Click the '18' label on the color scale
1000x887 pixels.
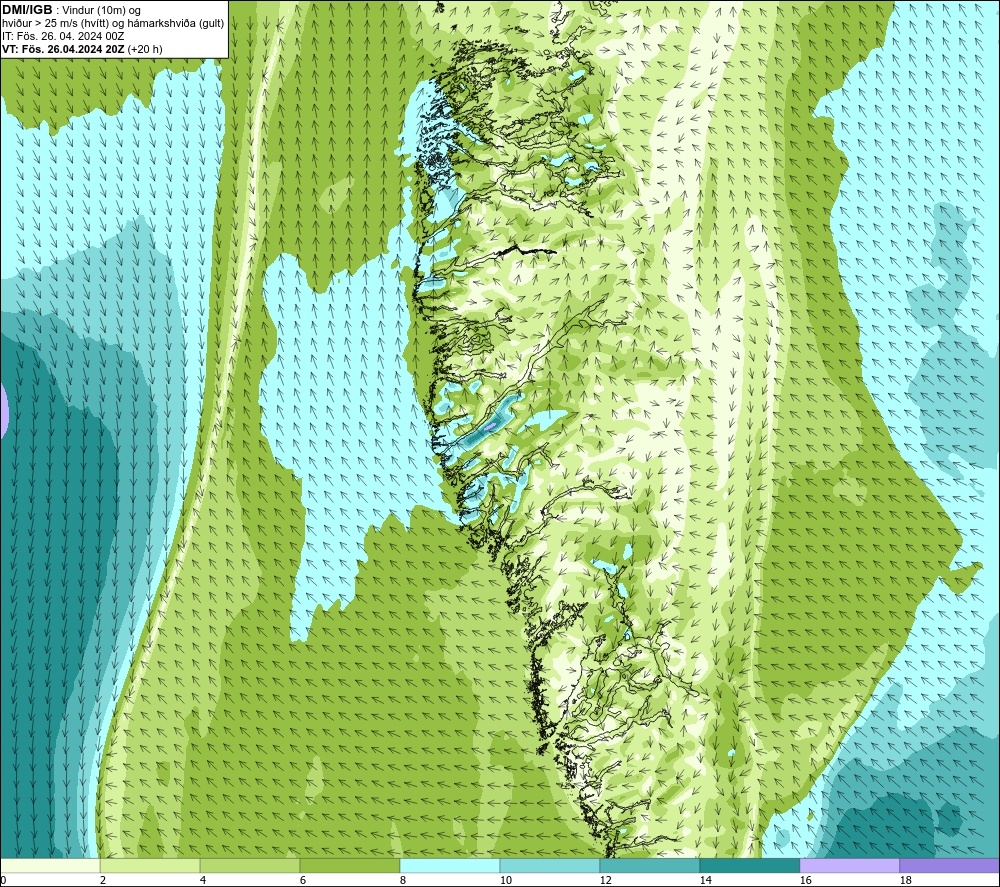[906, 880]
